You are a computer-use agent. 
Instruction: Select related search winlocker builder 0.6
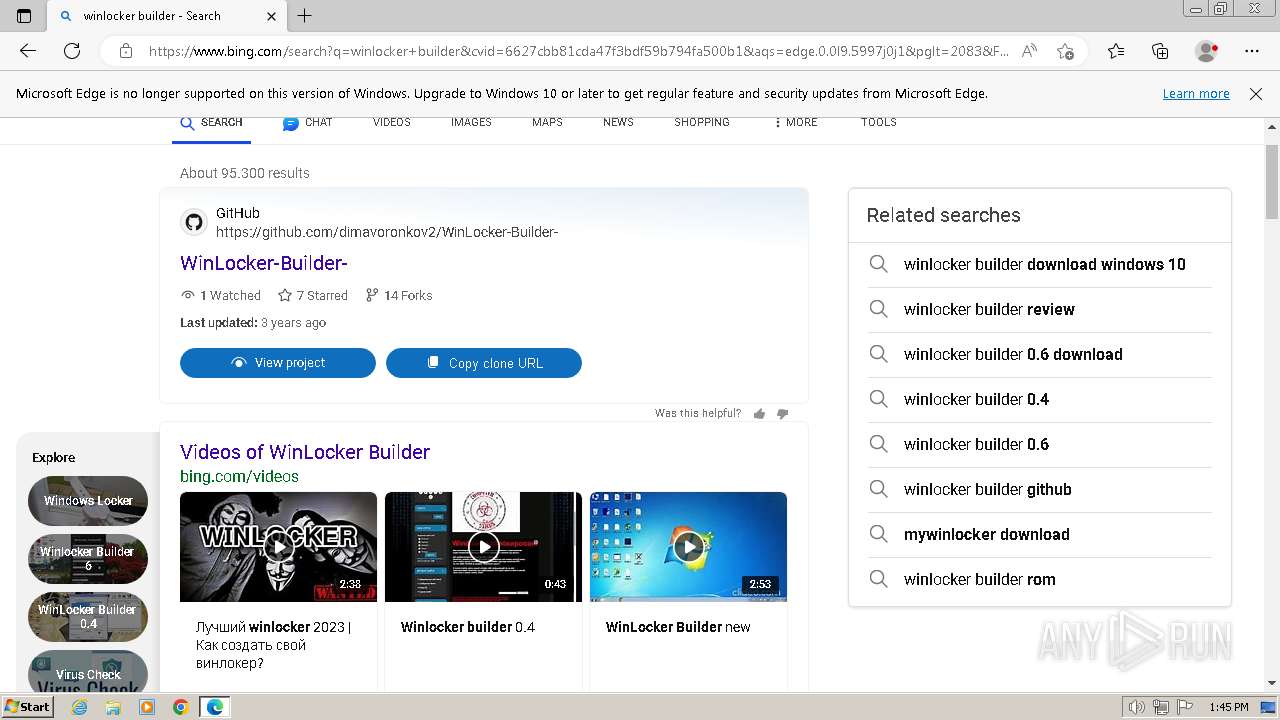[1040, 445]
